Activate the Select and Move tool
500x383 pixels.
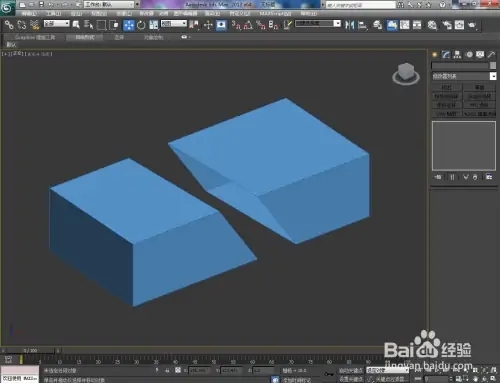[x=129, y=25]
